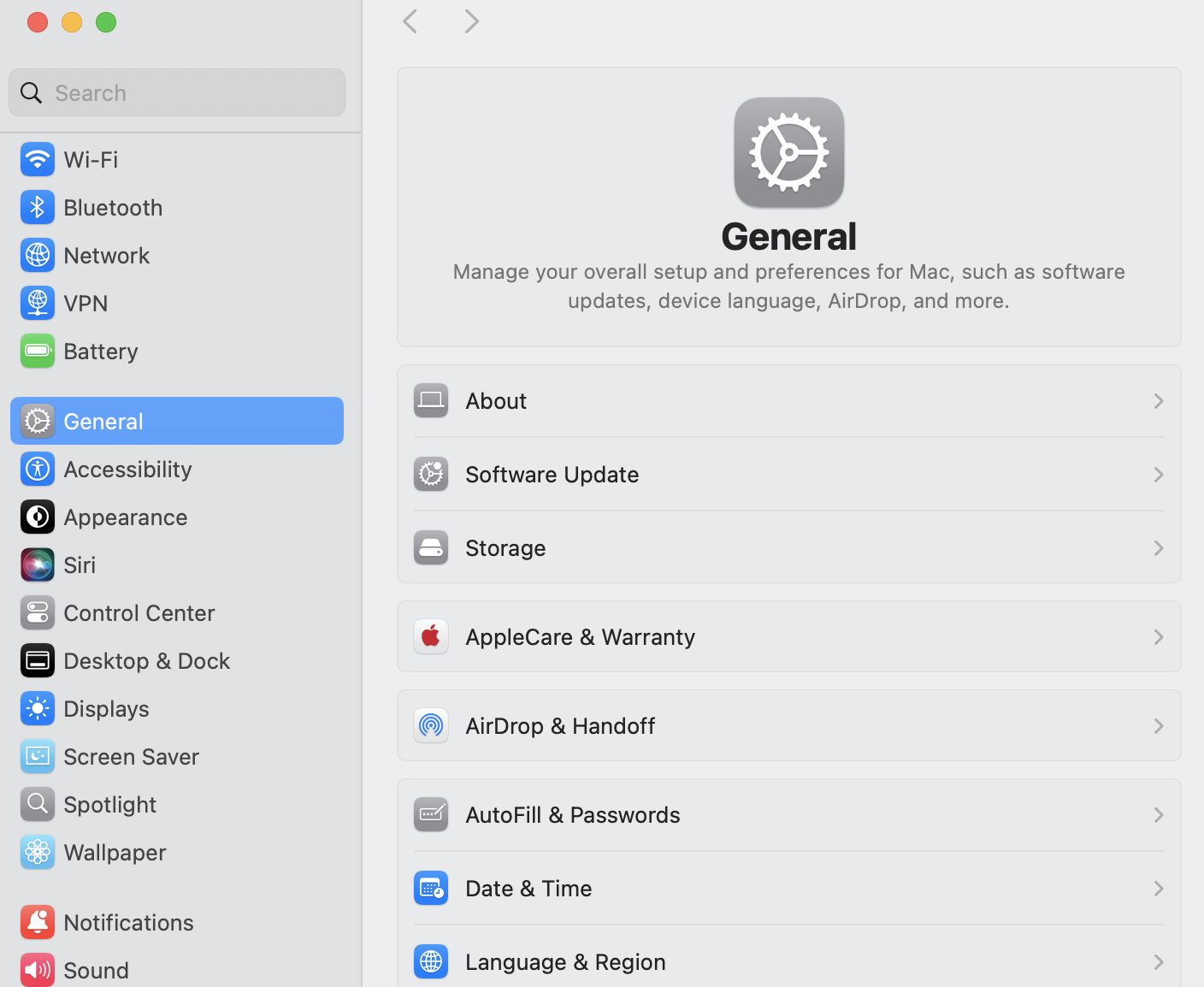Go back using the back arrow
The height and width of the screenshot is (987, 1204).
410,21
